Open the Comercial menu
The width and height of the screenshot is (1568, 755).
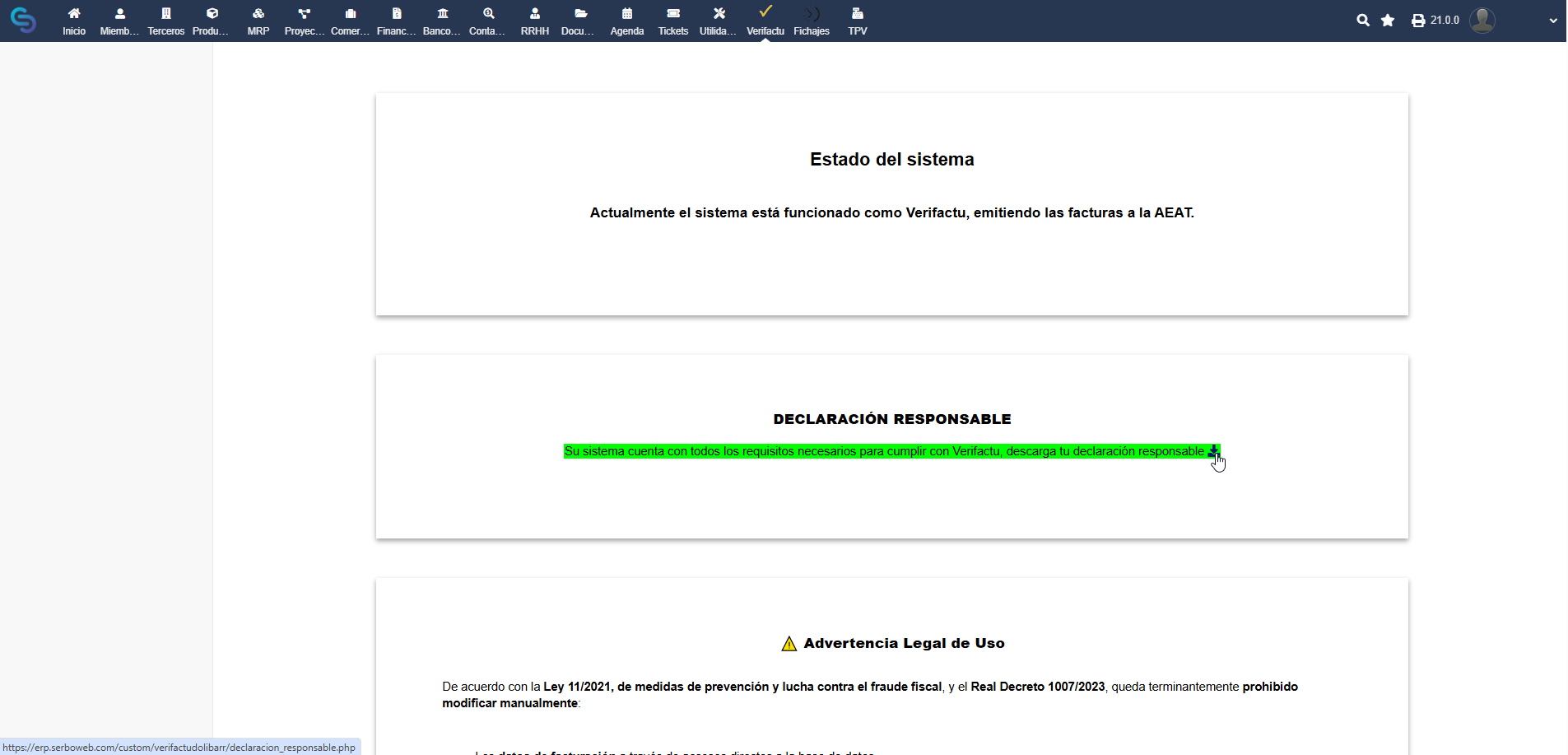click(x=351, y=21)
